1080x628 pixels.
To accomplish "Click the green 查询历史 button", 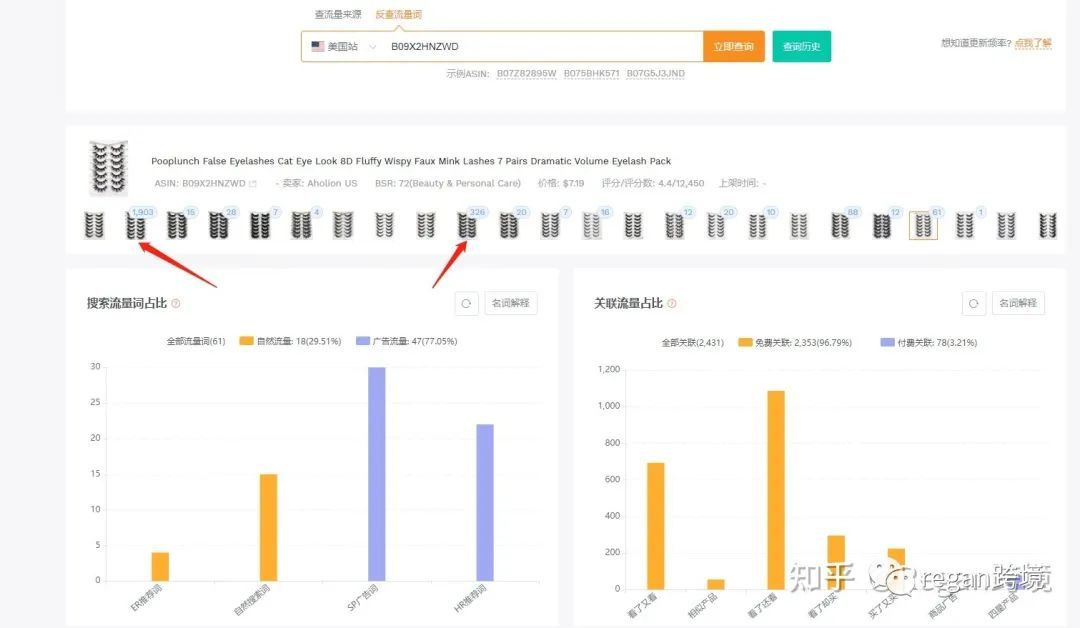I will 802,46.
